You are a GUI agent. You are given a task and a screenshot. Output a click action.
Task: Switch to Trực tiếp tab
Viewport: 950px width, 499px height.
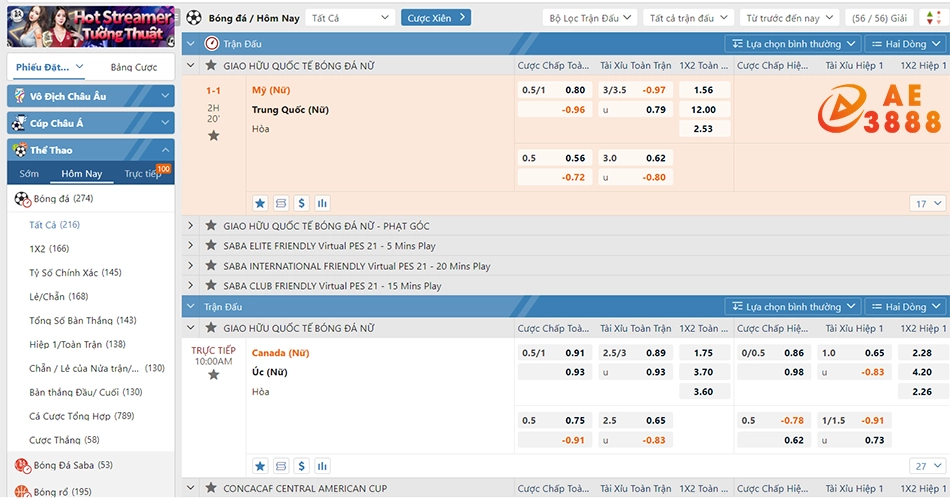143,174
